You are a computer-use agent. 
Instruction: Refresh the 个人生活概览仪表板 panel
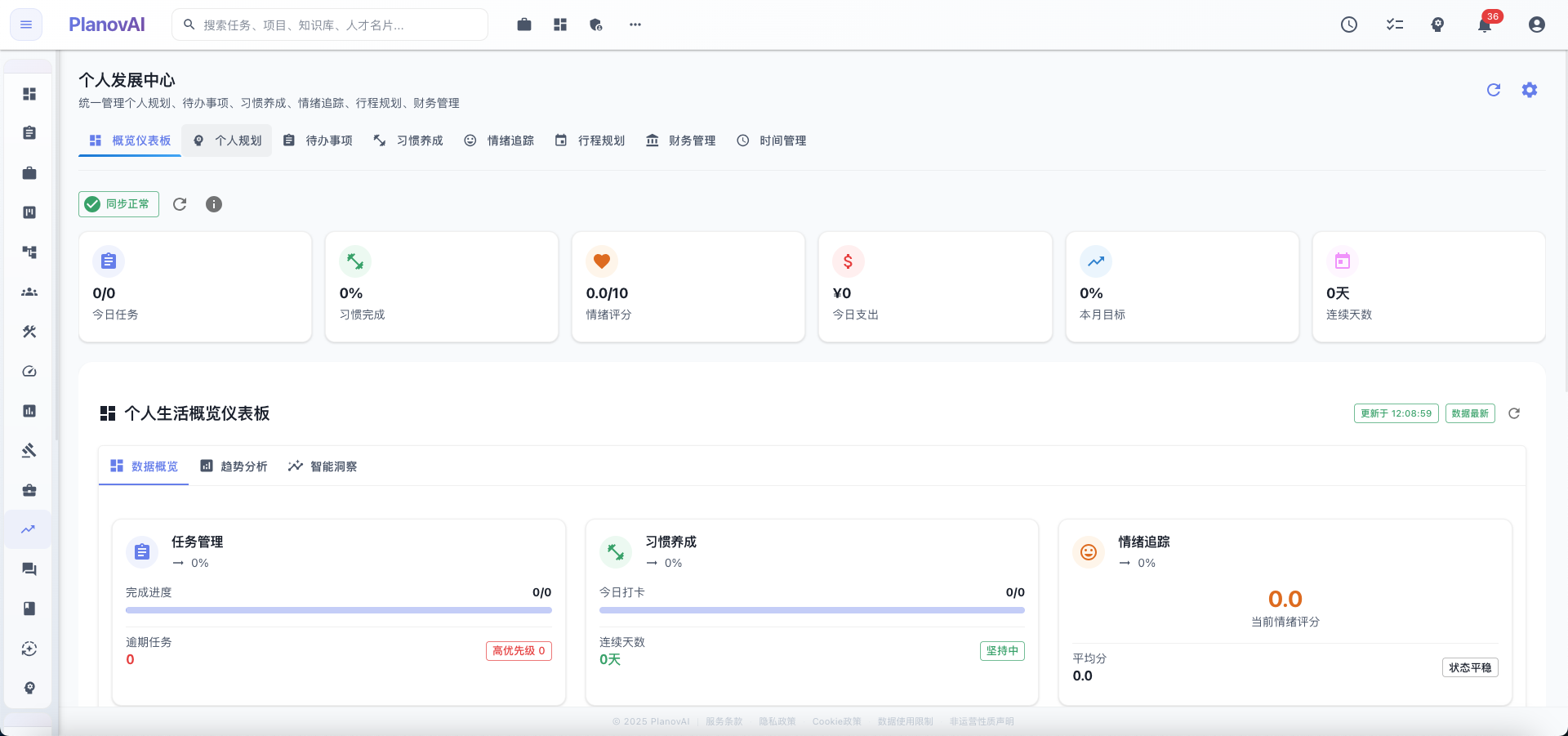pos(1513,413)
